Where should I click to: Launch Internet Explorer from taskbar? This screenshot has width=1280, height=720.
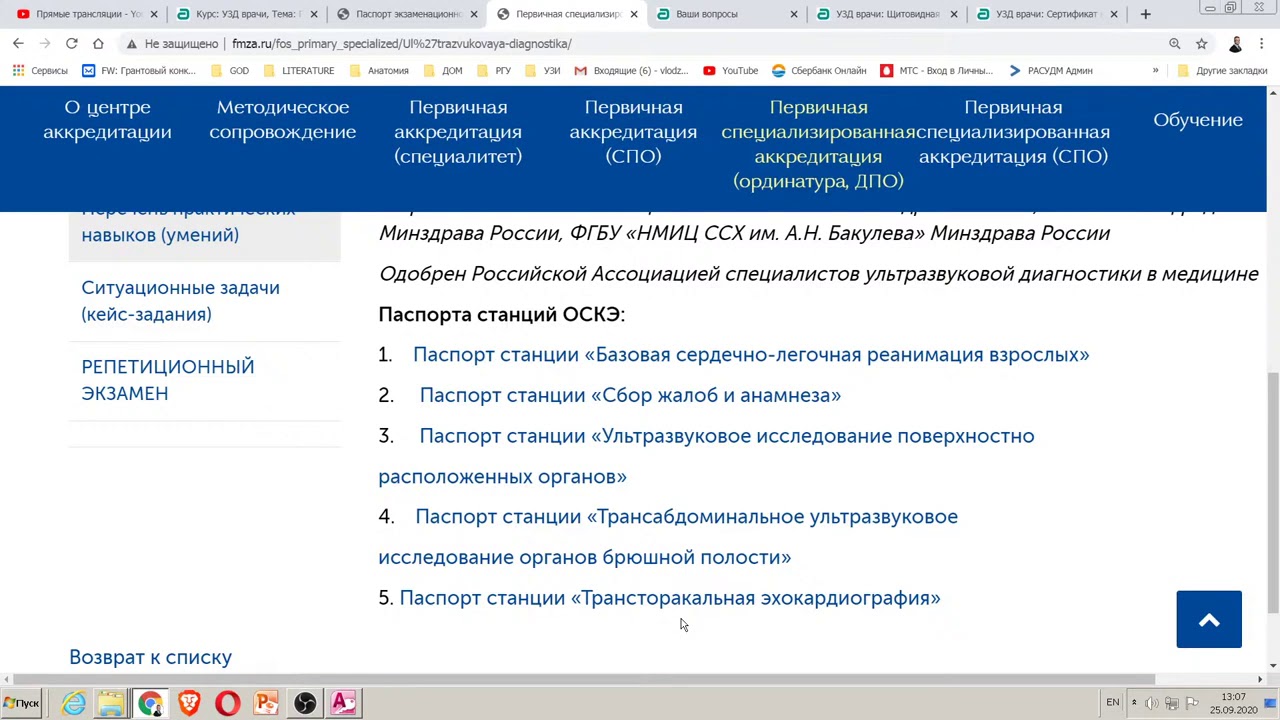(x=73, y=703)
